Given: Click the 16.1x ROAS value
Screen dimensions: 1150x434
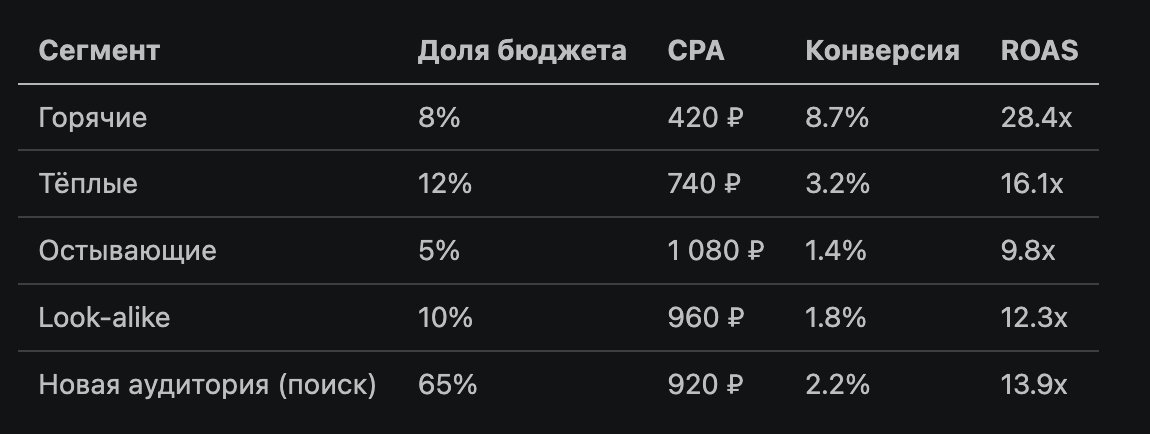Looking at the screenshot, I should point(1034,184).
